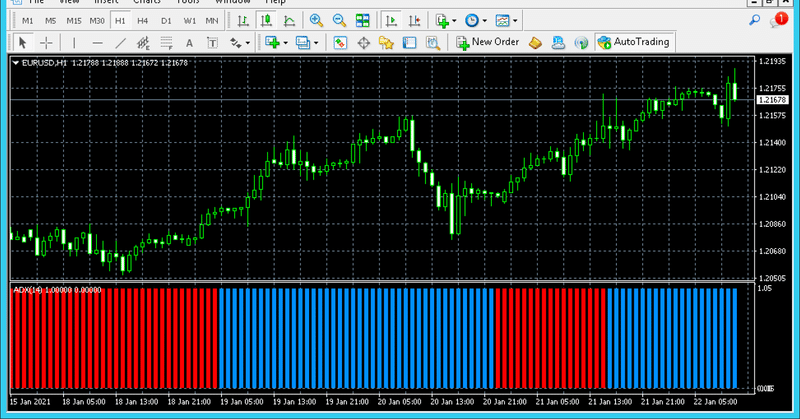Select the Fibonacci retracement tool

[x=166, y=42]
